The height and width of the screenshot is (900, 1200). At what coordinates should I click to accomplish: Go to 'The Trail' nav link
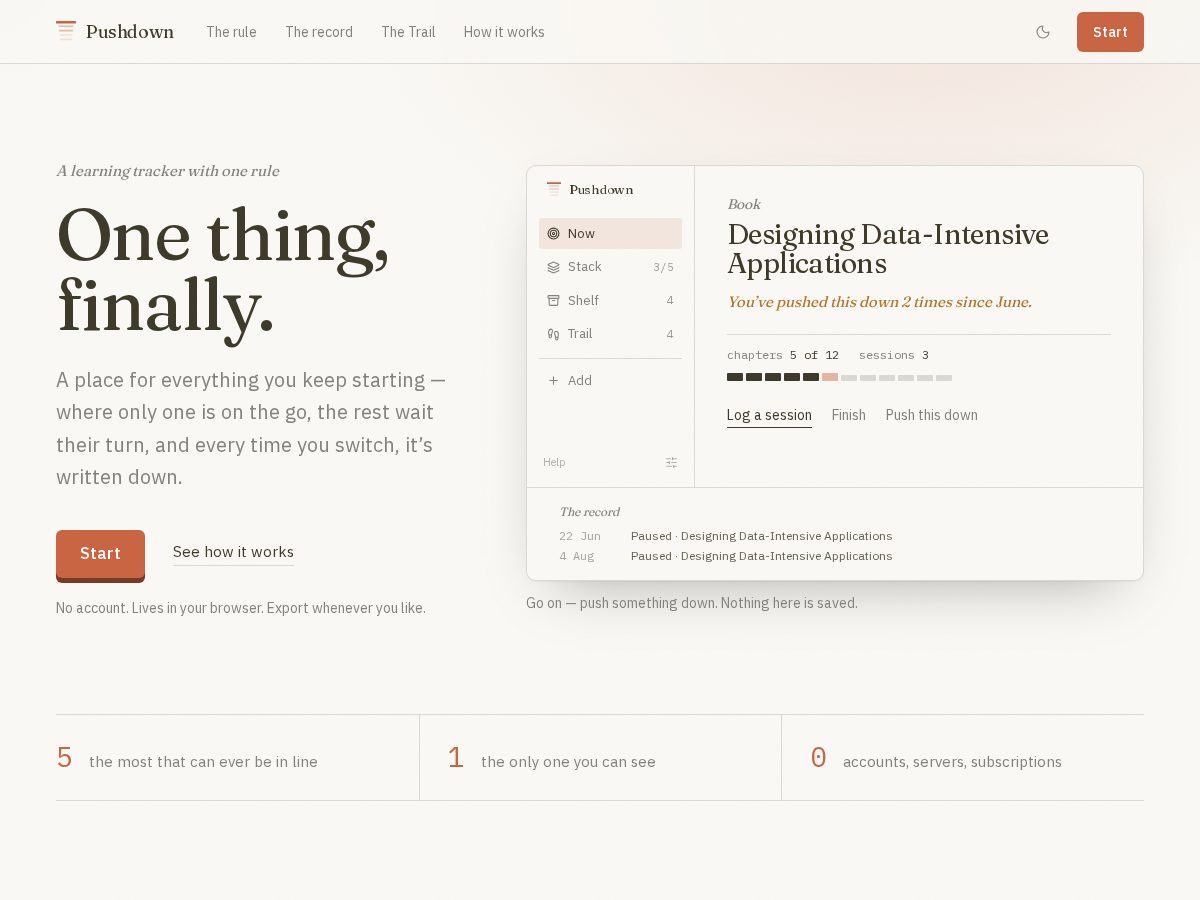click(x=408, y=32)
